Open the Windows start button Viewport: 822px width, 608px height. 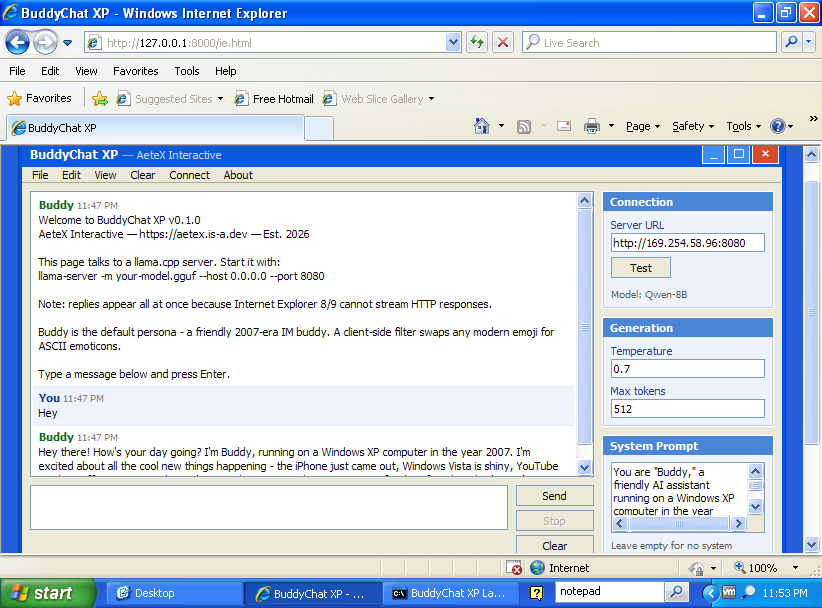[47, 593]
